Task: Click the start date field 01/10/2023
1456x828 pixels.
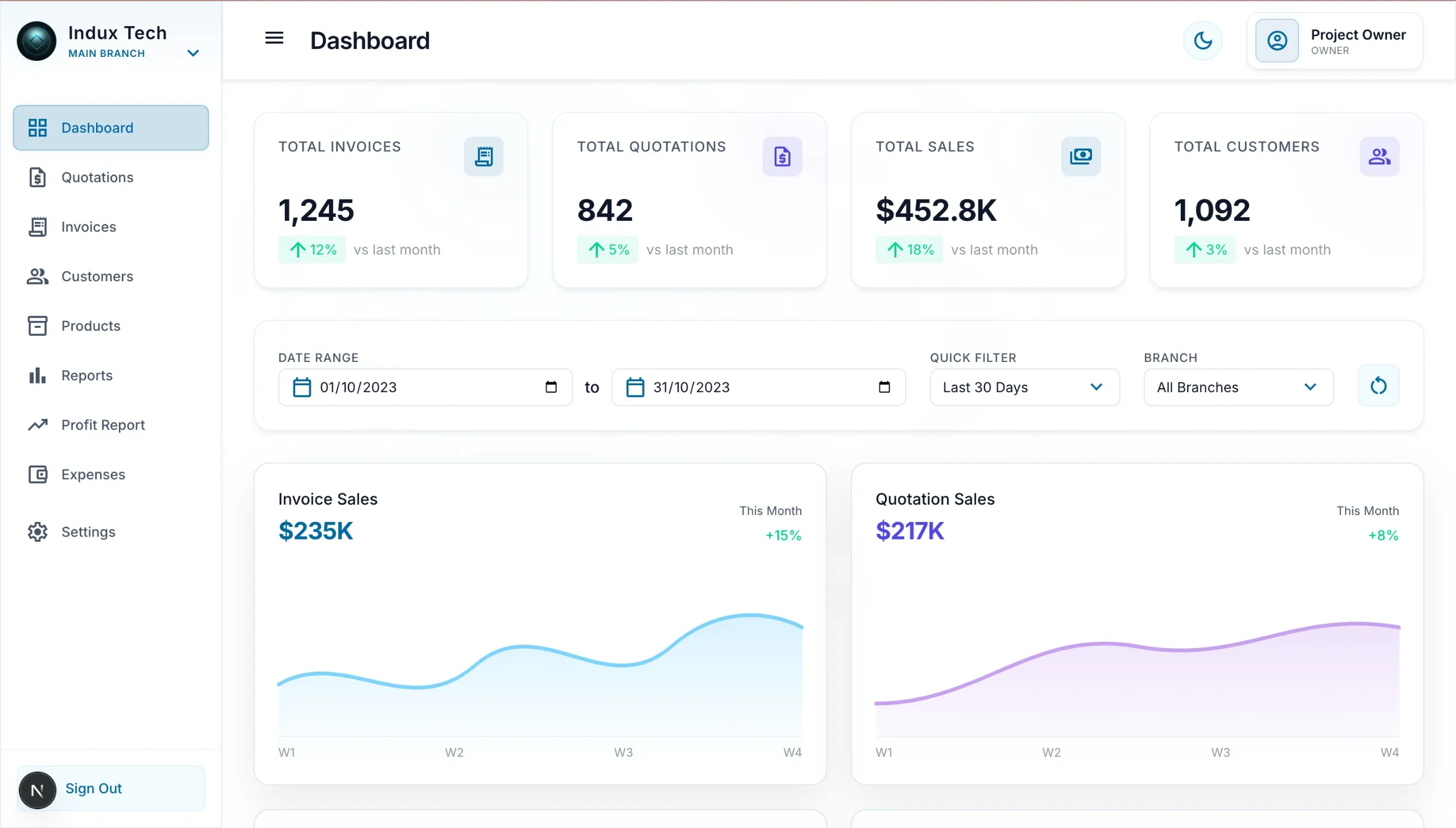Action: click(x=425, y=387)
